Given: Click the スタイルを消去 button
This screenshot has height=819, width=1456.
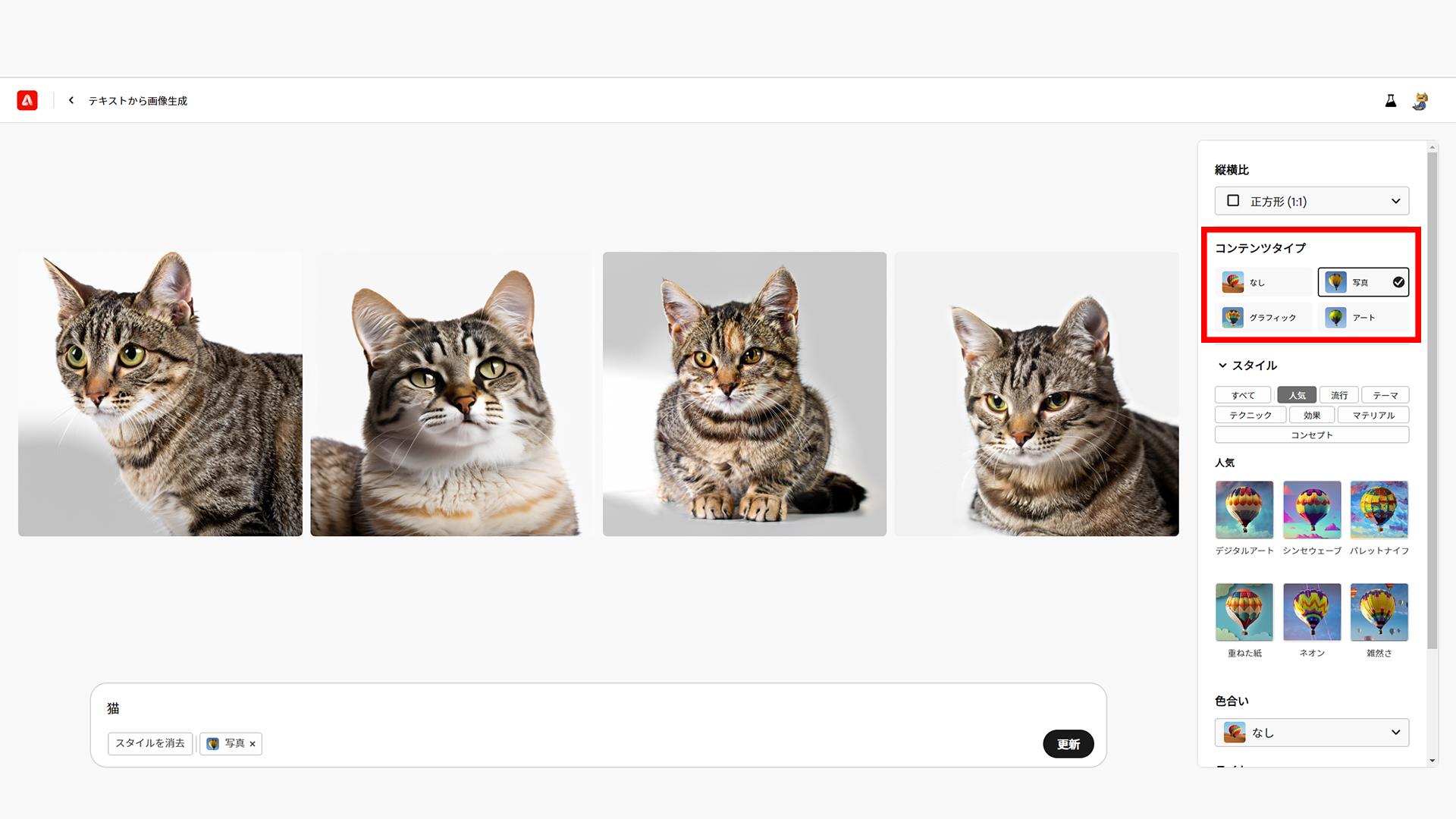Looking at the screenshot, I should [150, 743].
